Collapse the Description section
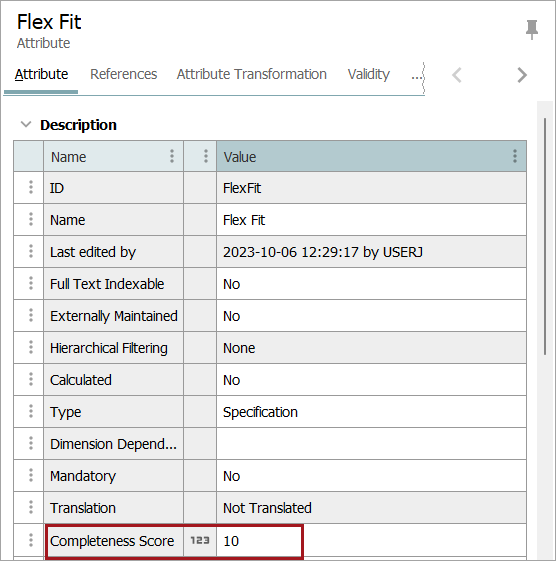The image size is (556, 561). coord(26,125)
